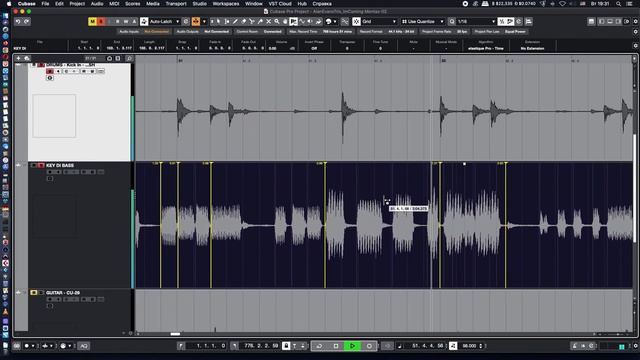Viewport: 640px width, 360px height.
Task: Click the status line setup gear
Action: coord(635,31)
